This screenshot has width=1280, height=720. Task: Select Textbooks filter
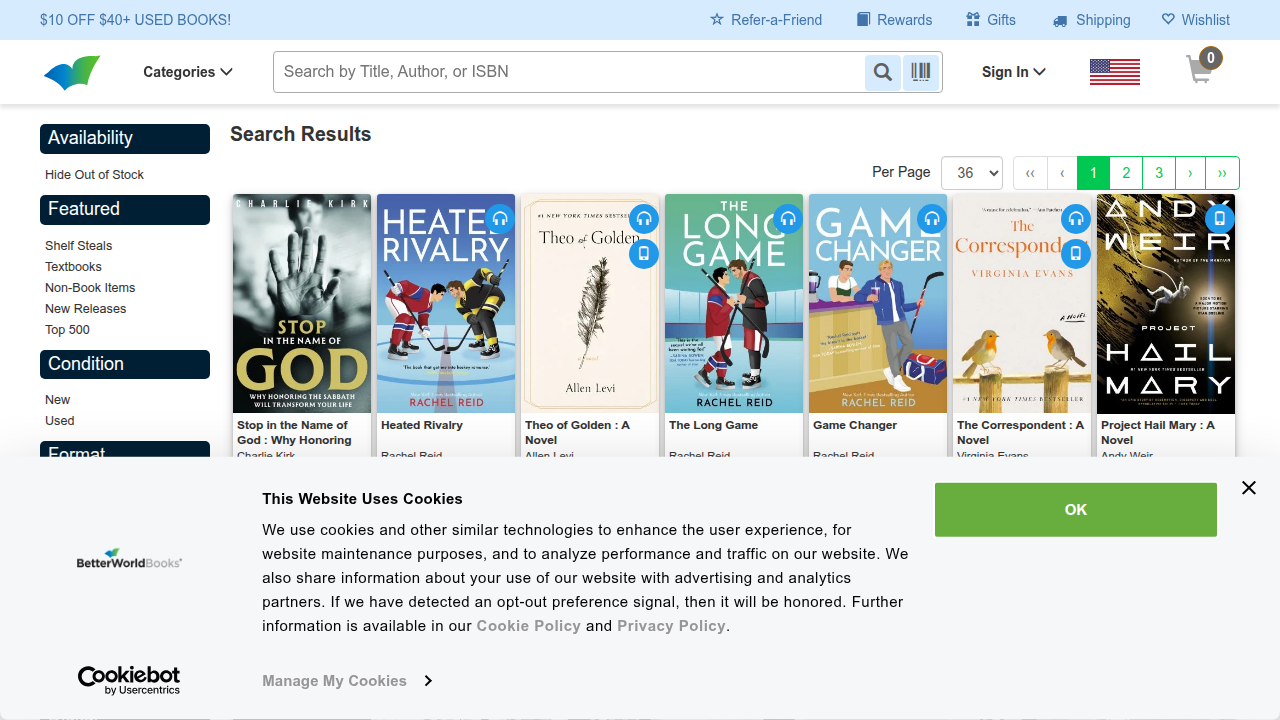73,267
